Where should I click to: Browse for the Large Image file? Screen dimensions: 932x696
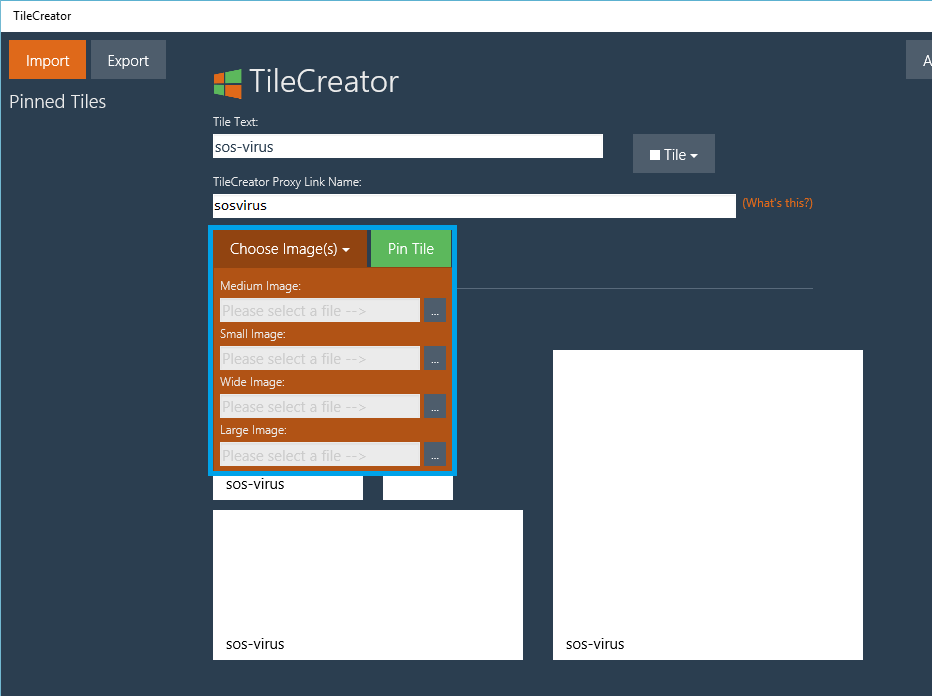pyautogui.click(x=434, y=454)
